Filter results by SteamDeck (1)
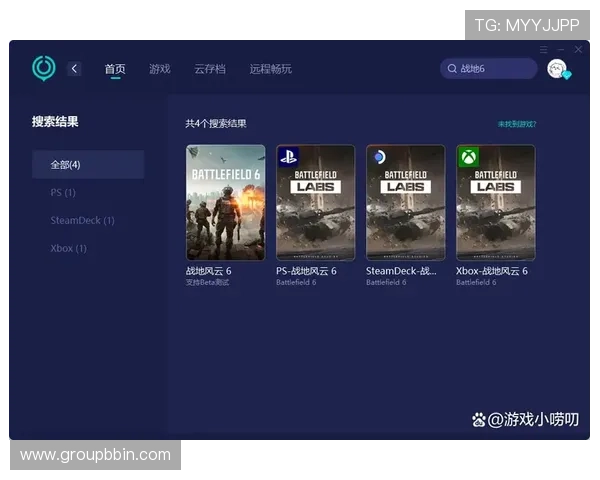 coord(82,220)
